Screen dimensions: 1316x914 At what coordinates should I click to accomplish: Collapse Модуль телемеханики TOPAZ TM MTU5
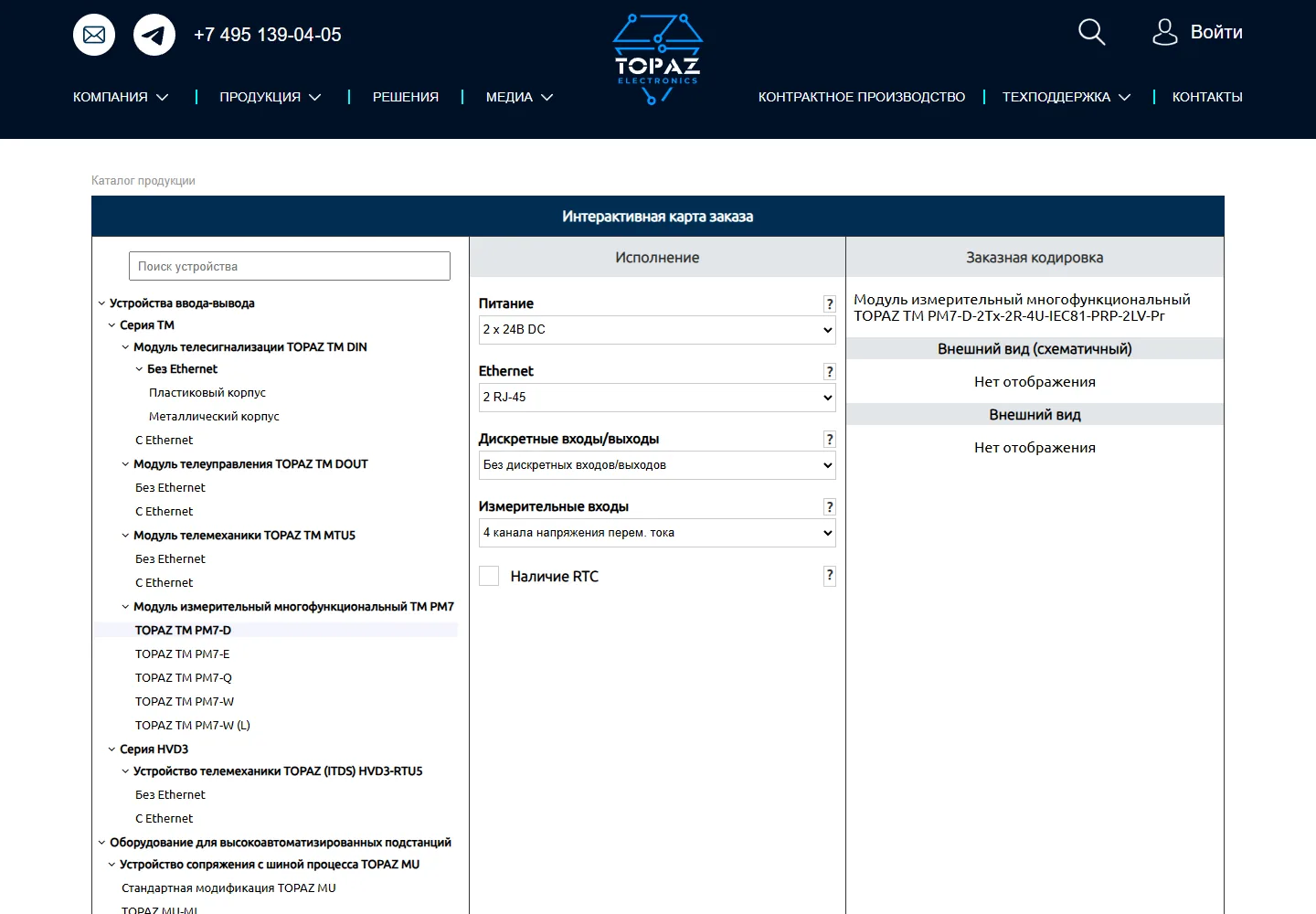coord(125,536)
